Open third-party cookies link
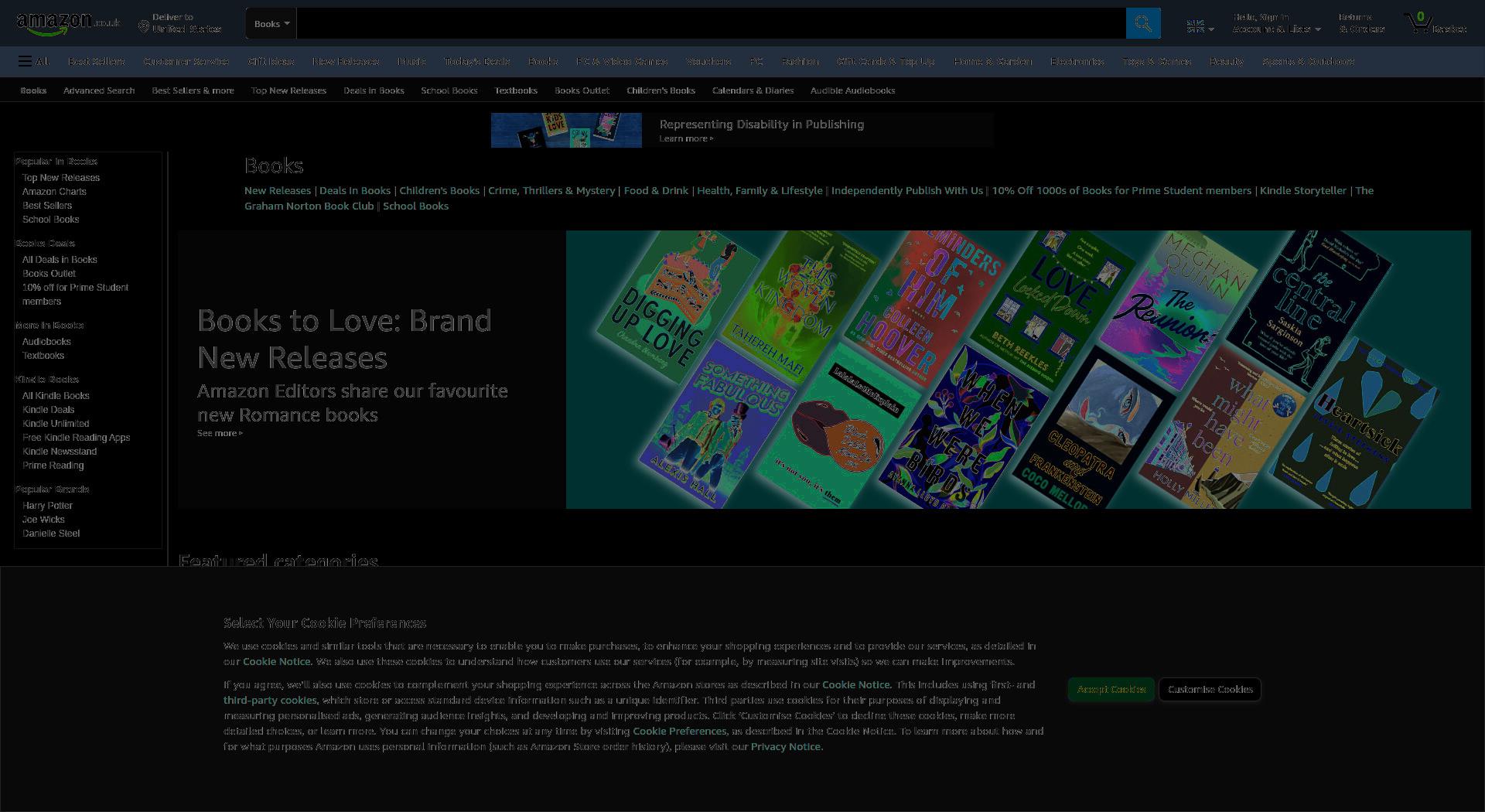Viewport: 1485px width, 812px height. (270, 700)
